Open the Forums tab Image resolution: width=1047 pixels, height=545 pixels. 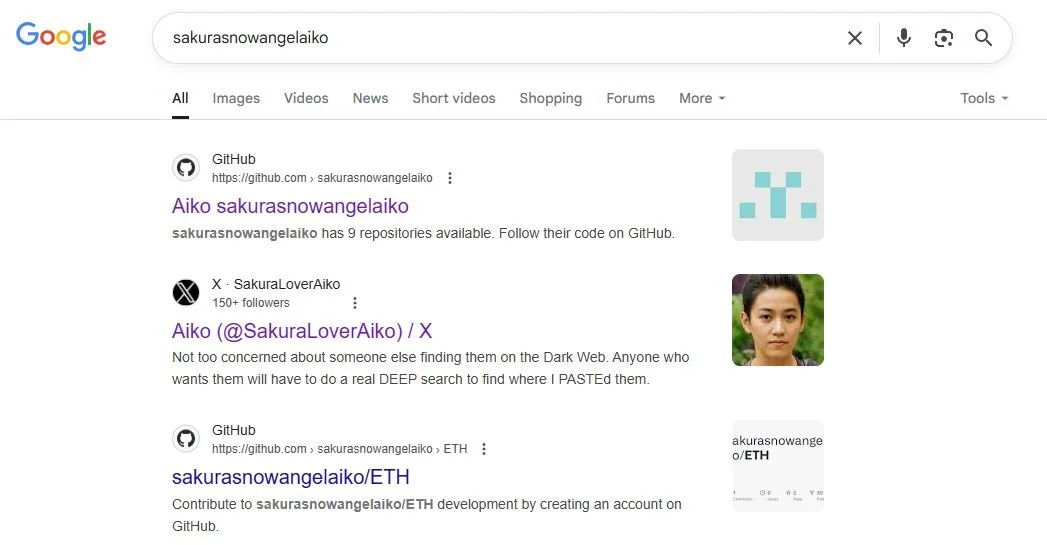pyautogui.click(x=630, y=98)
